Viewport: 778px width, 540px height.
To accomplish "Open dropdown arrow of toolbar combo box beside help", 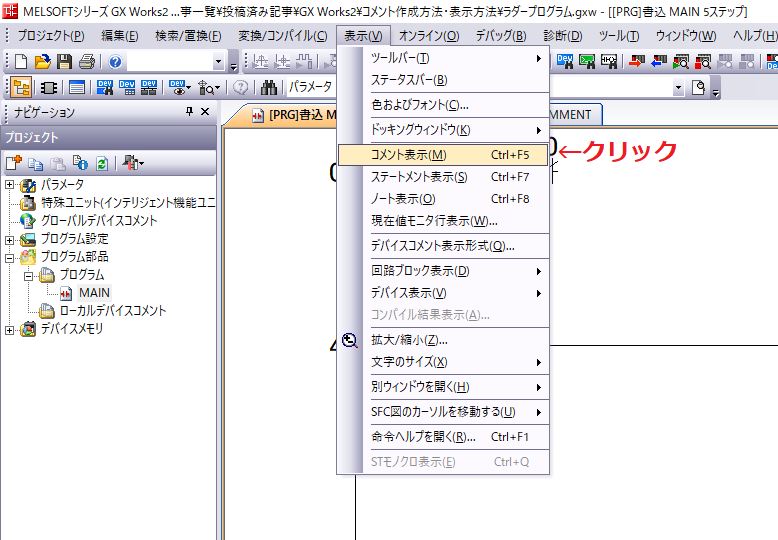I will coord(218,62).
